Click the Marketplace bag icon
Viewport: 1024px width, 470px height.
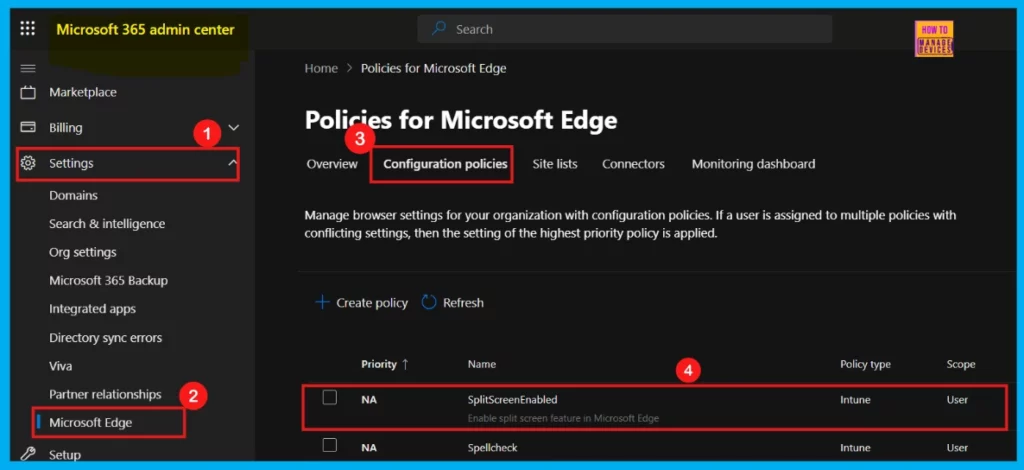(x=28, y=92)
